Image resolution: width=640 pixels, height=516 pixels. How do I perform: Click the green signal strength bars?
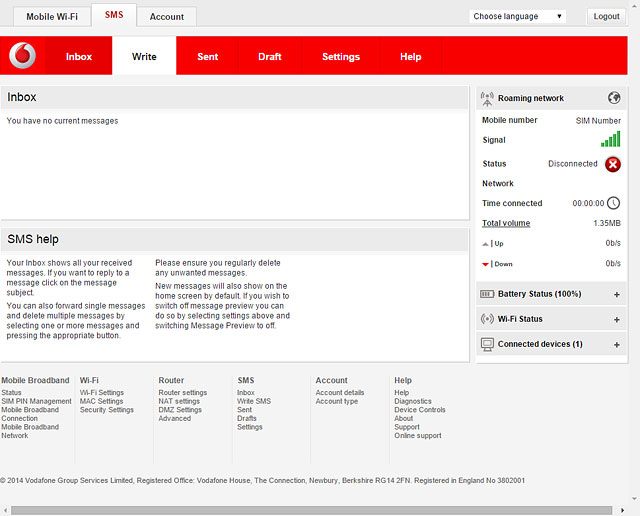point(610,141)
